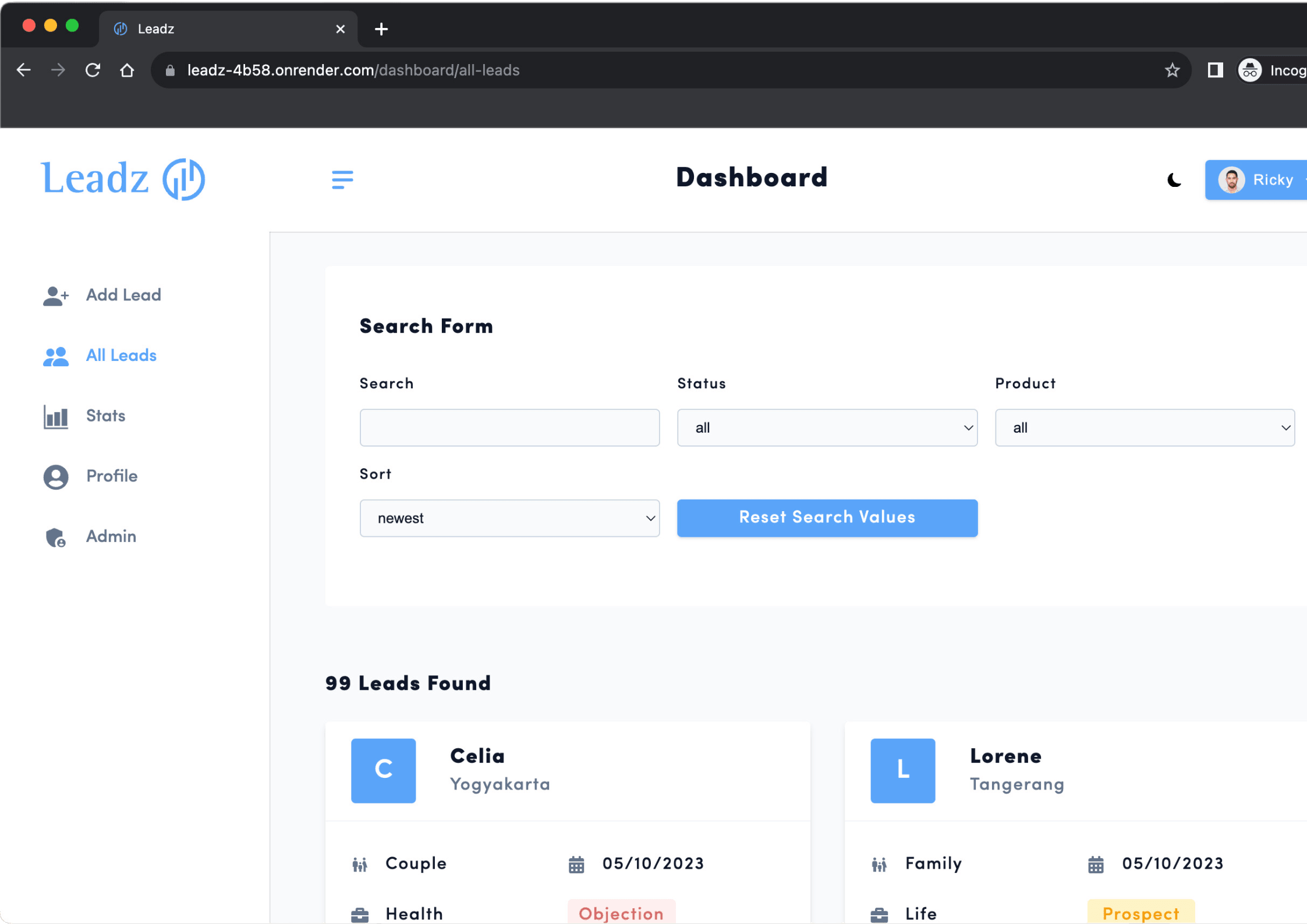Click the Search input field
Screen dimensions: 1307x924
[x=509, y=427]
